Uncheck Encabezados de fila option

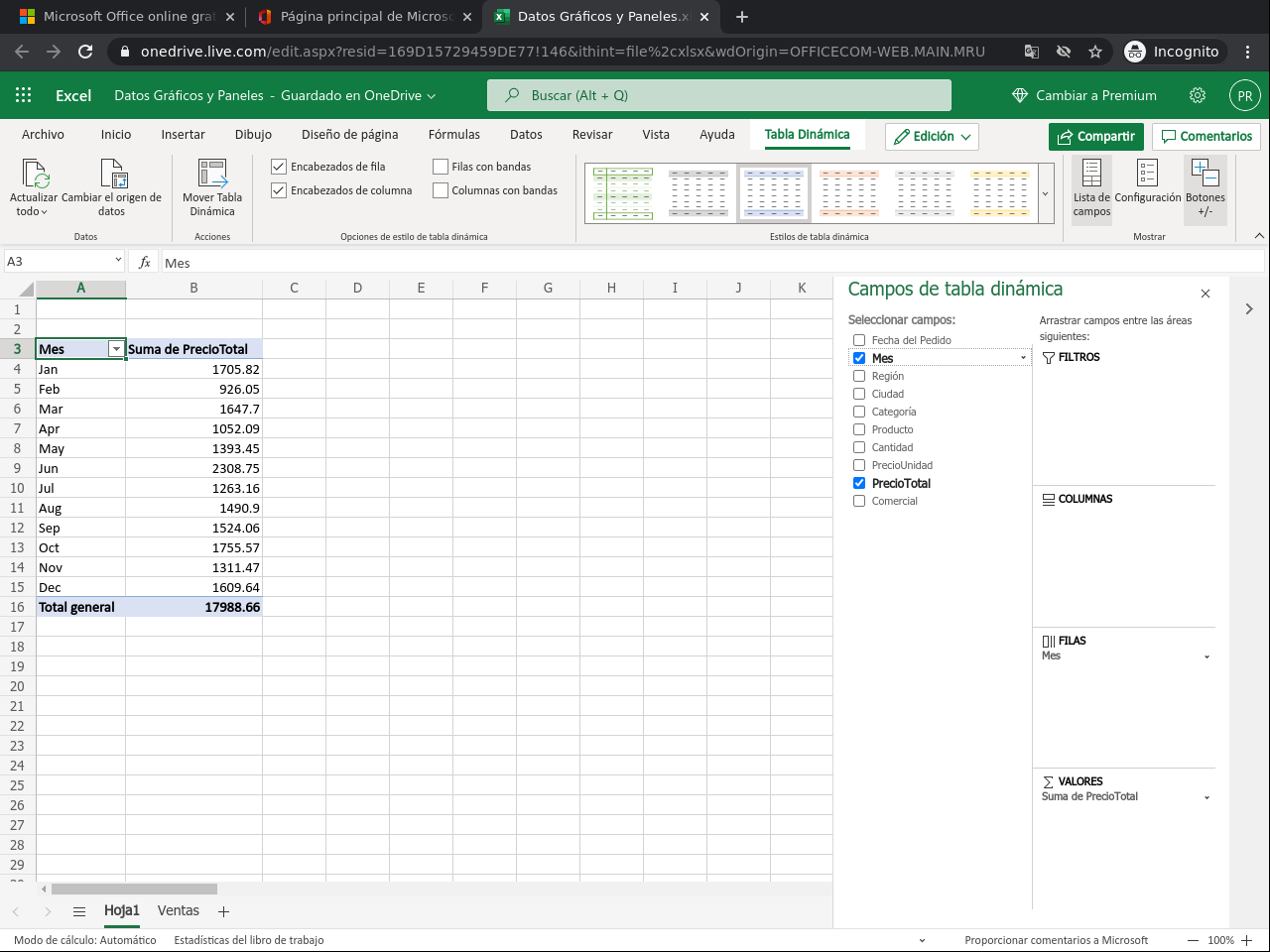(279, 167)
